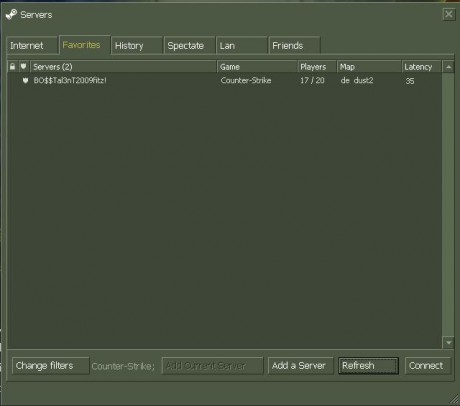
Task: Click the latency value 35
Action: [410, 81]
